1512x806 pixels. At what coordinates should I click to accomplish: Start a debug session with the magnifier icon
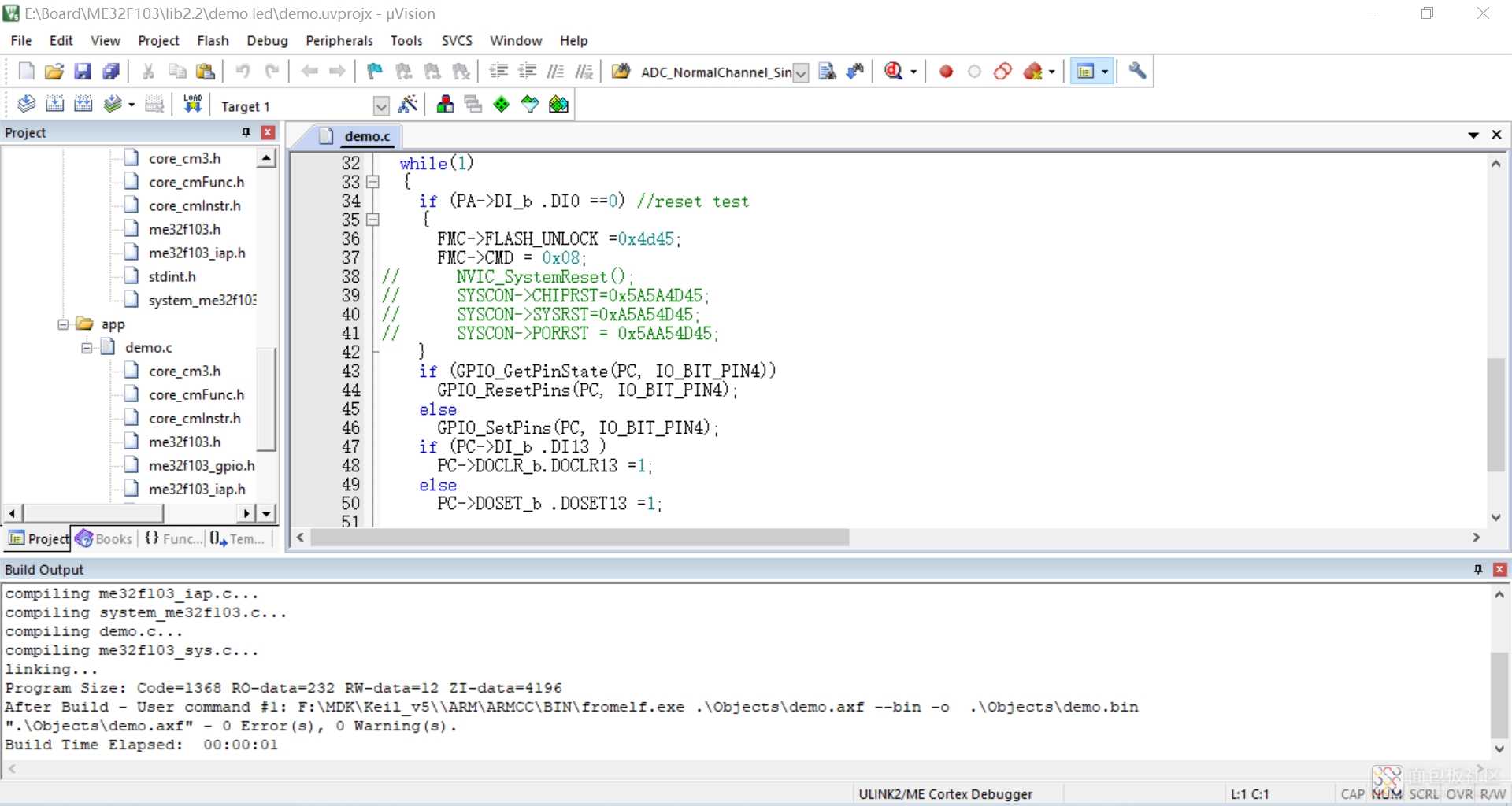893,72
